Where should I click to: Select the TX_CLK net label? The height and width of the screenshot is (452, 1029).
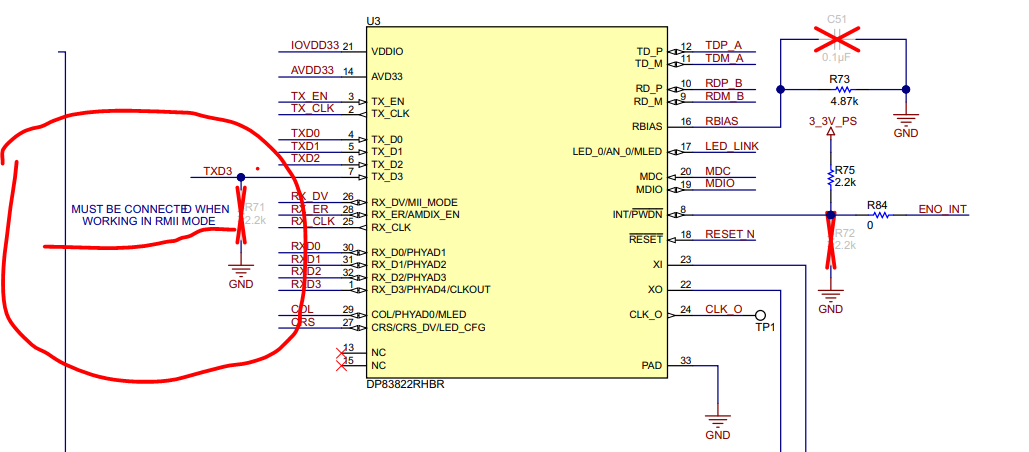[312, 108]
